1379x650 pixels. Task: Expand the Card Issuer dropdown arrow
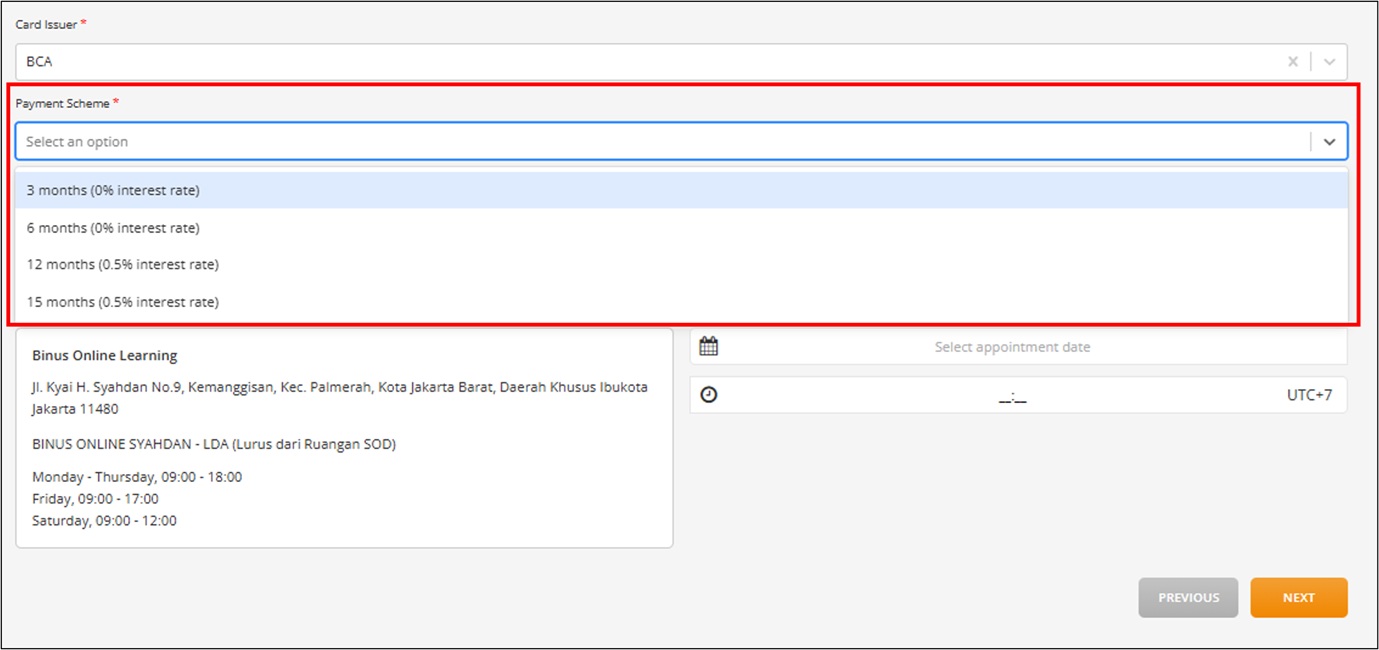[x=1329, y=62]
